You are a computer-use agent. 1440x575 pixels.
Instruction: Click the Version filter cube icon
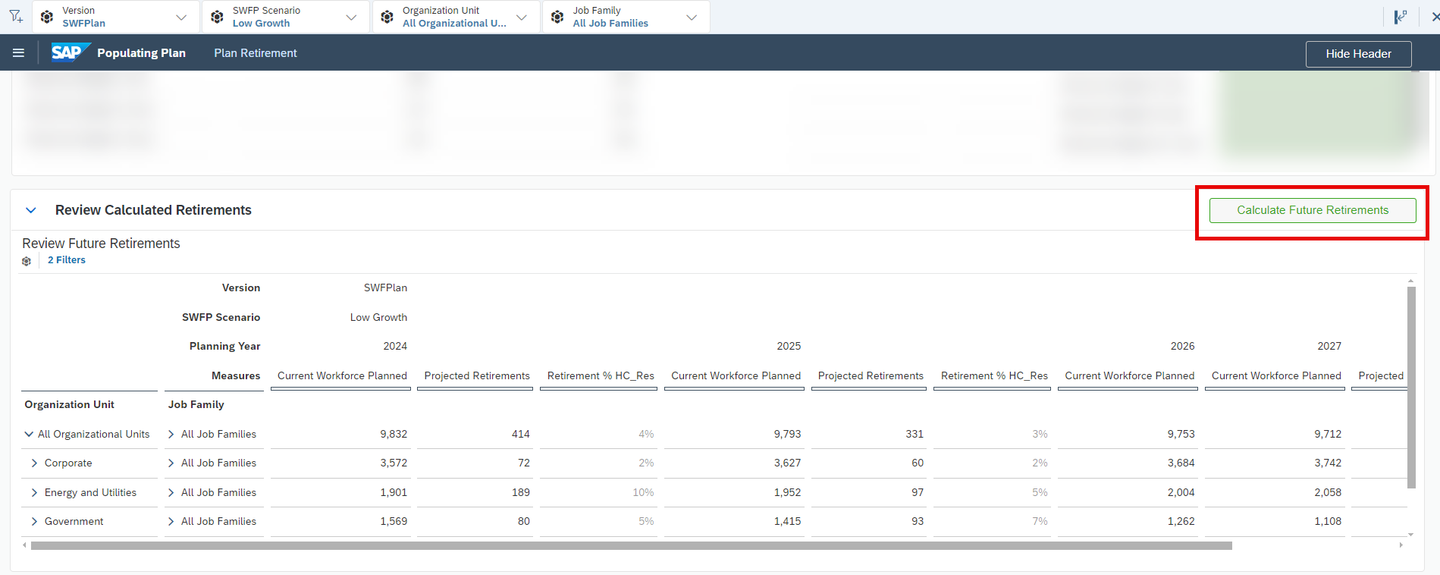pyautogui.click(x=47, y=17)
